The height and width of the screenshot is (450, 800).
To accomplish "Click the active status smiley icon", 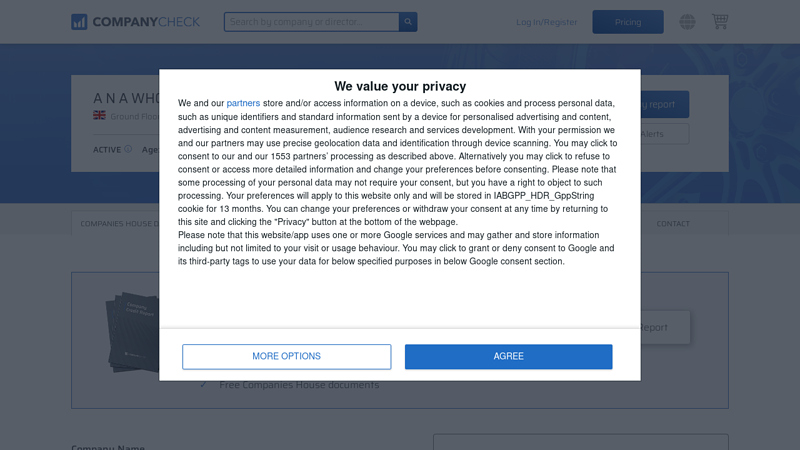I will pyautogui.click(x=128, y=150).
